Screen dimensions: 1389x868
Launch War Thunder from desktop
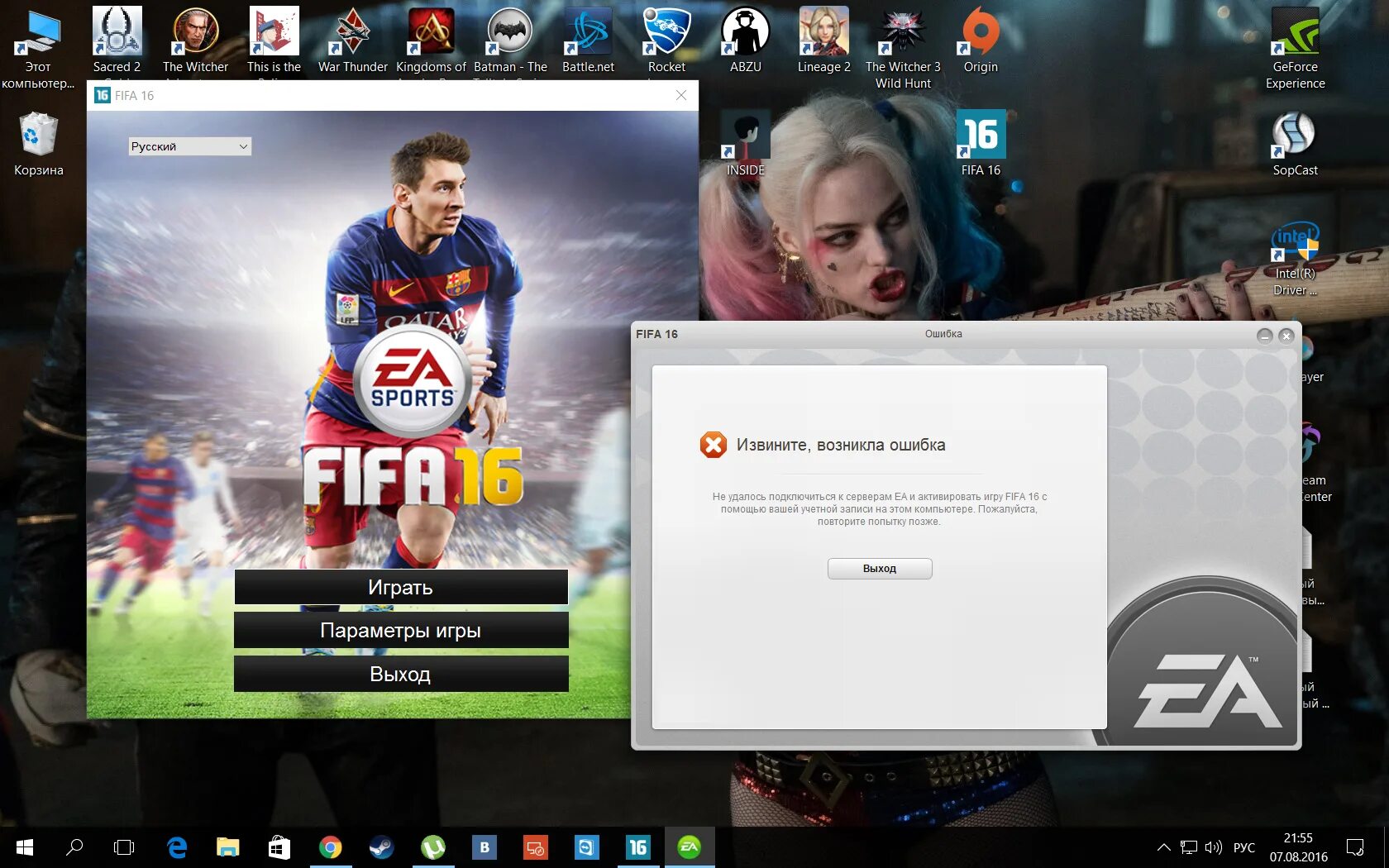353,40
